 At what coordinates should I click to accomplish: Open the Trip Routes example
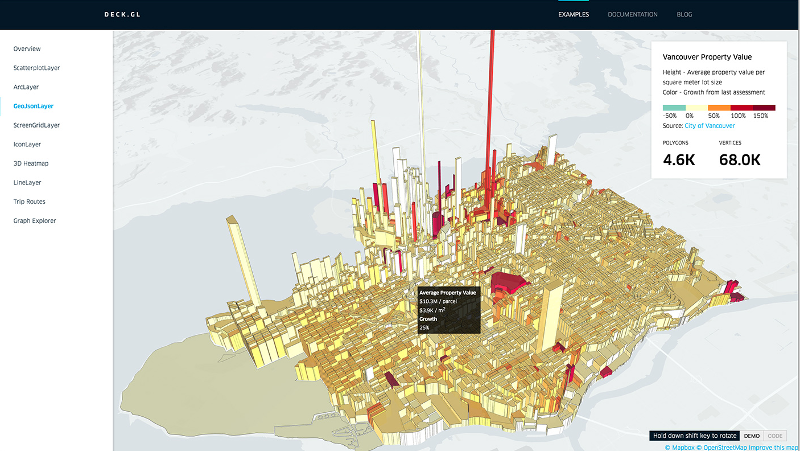pos(29,201)
